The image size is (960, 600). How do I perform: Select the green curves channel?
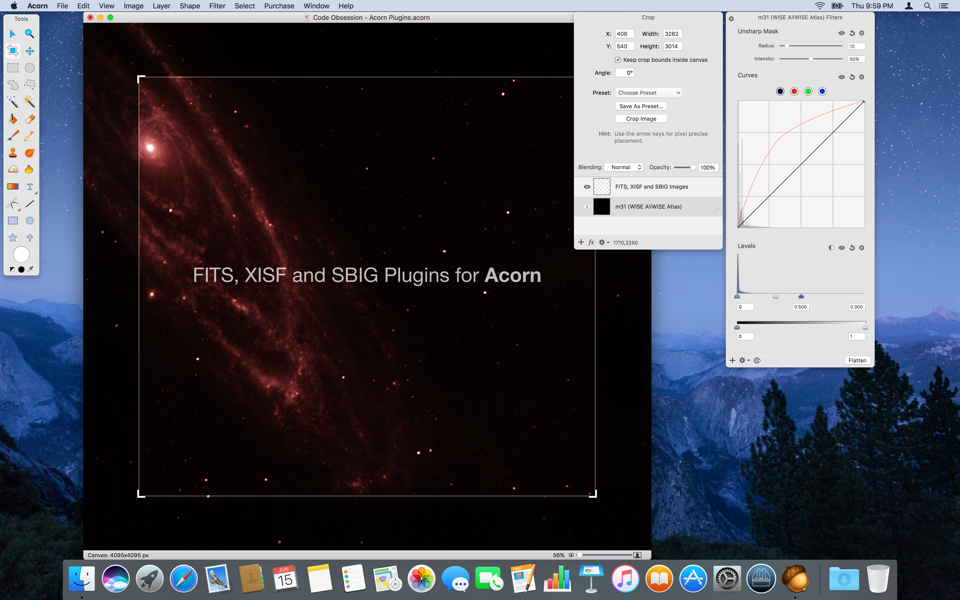tap(808, 91)
